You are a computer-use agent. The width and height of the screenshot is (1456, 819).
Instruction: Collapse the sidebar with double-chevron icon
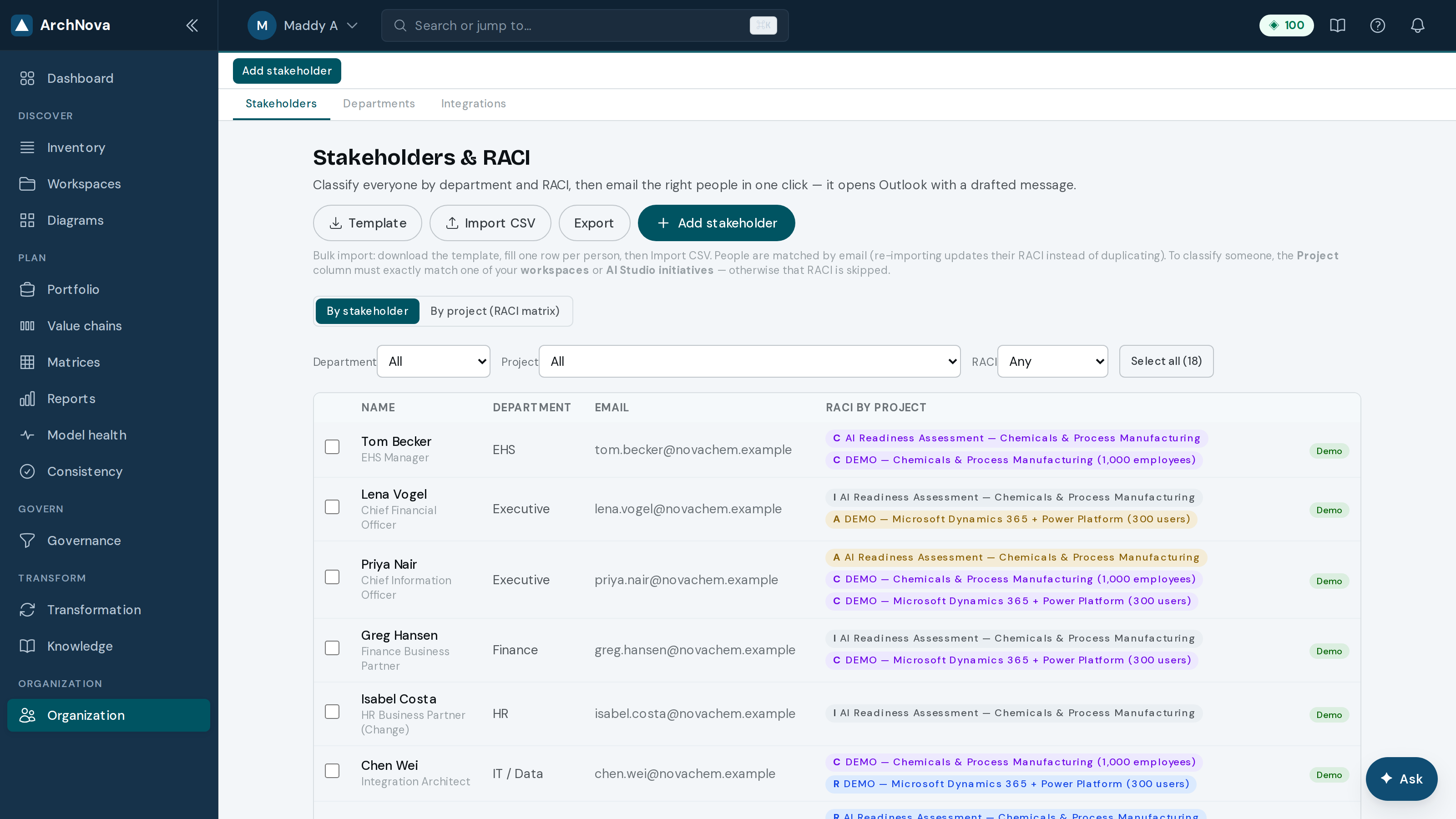tap(192, 25)
